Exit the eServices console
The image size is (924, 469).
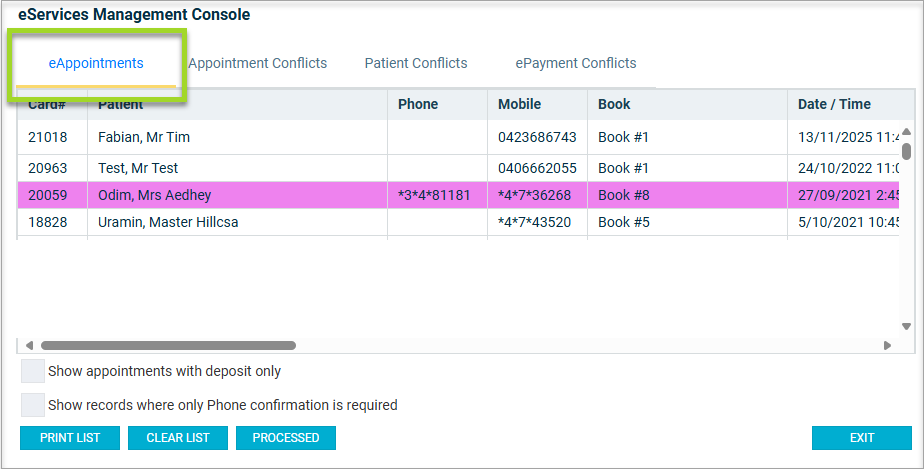[861, 438]
